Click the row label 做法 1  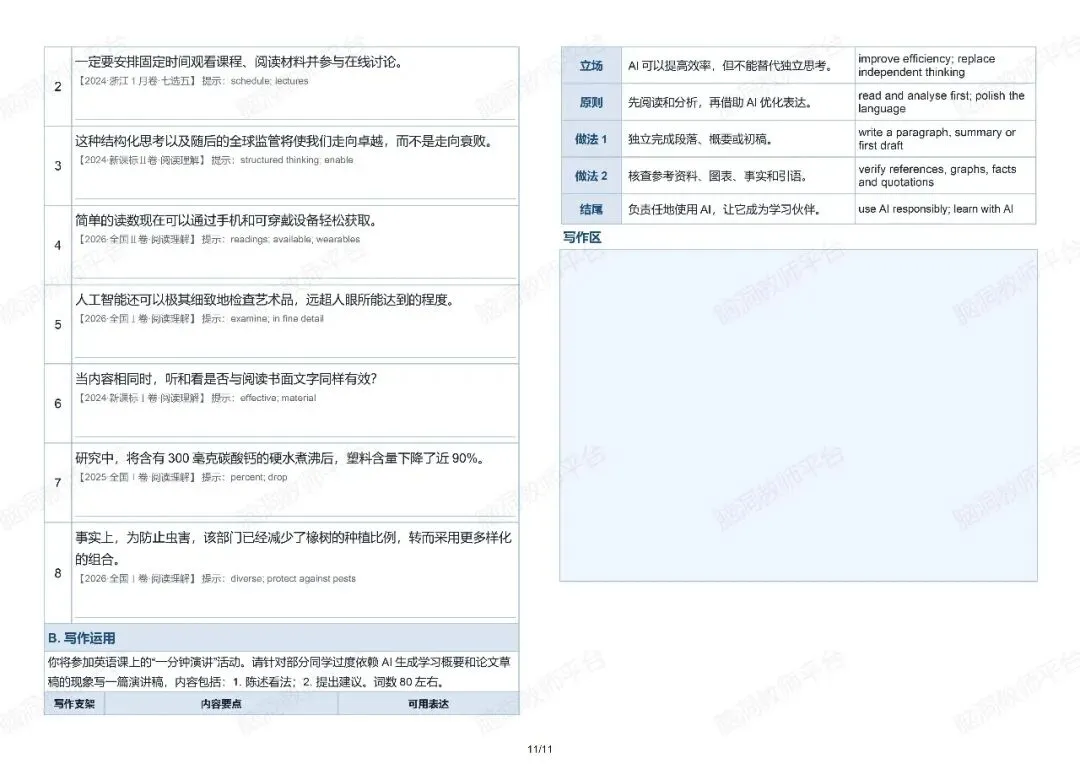coord(591,139)
